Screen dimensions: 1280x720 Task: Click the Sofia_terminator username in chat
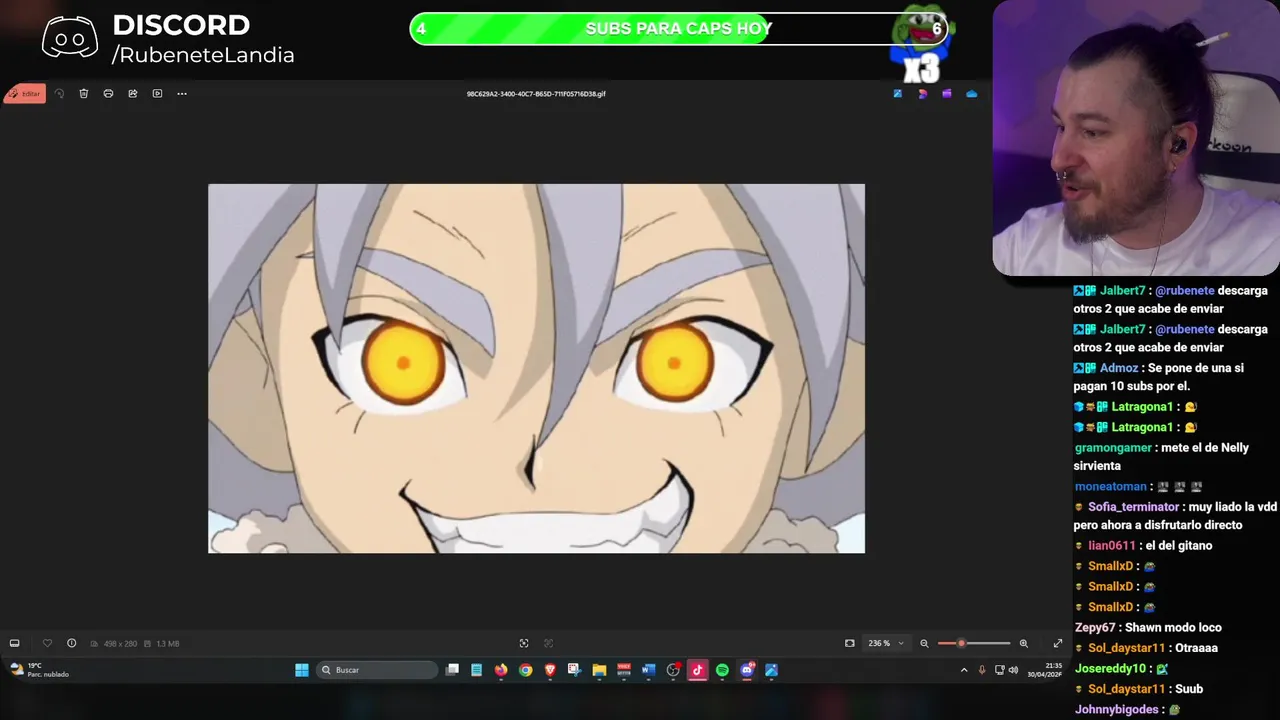tap(1133, 508)
